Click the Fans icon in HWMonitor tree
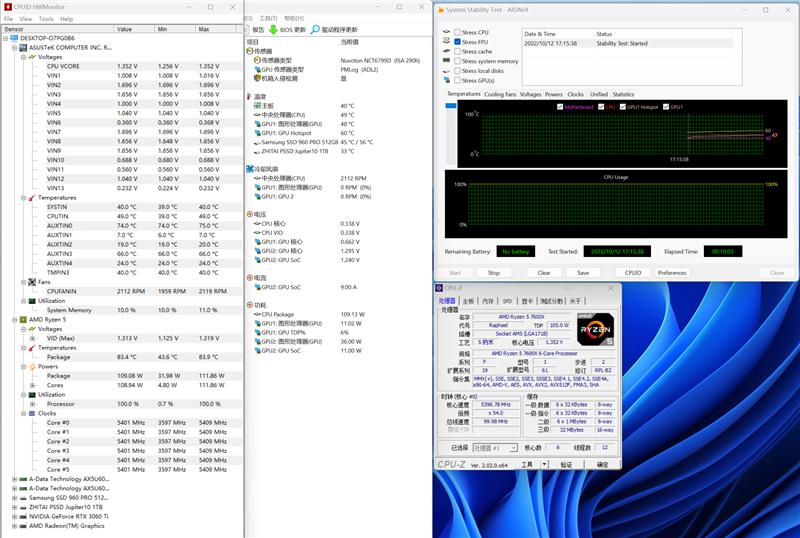Image resolution: width=800 pixels, height=538 pixels. click(x=32, y=282)
